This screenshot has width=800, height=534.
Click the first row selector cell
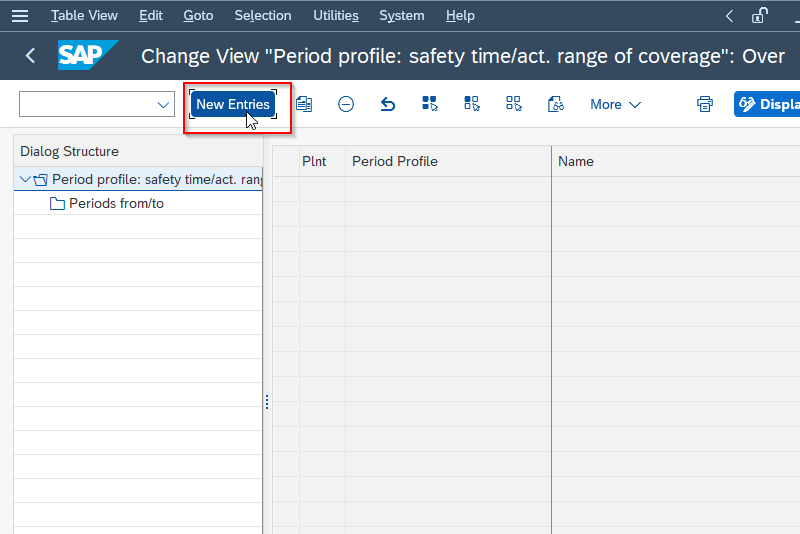click(286, 189)
